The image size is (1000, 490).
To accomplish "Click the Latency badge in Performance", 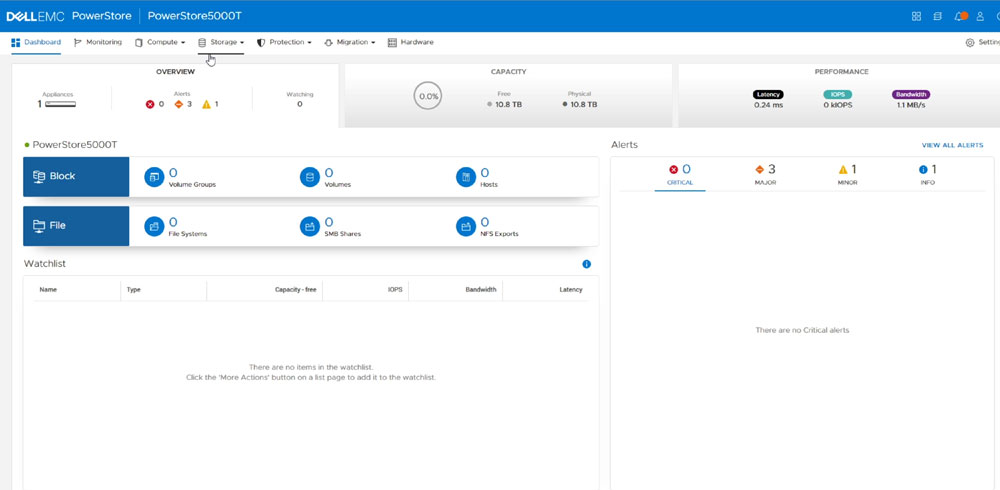I will pos(768,94).
